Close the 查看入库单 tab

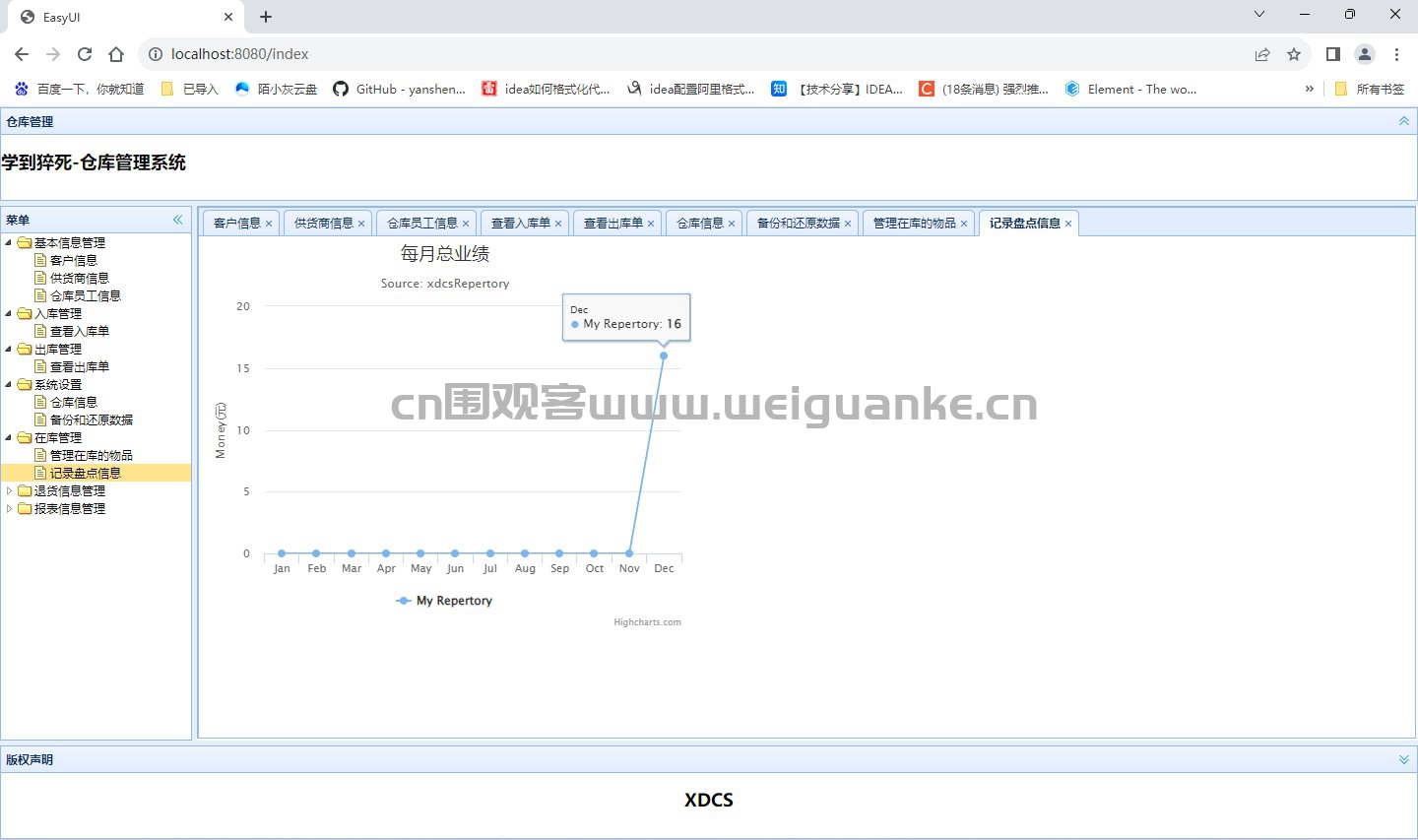pos(558,224)
